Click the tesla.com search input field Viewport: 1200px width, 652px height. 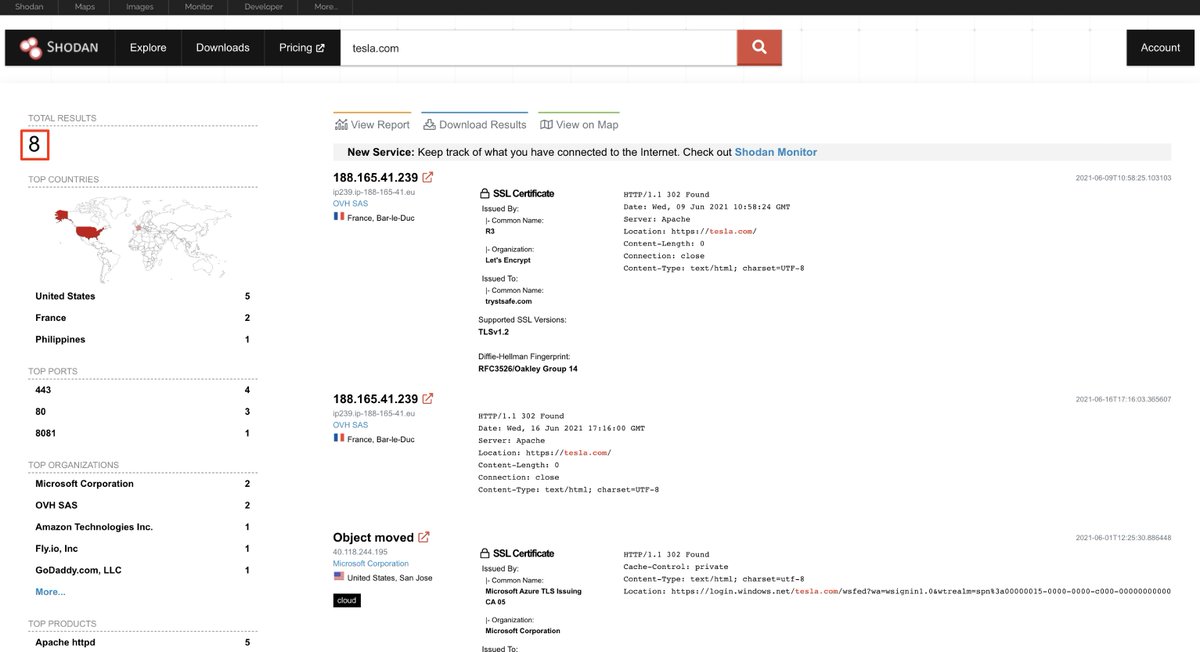coord(538,47)
